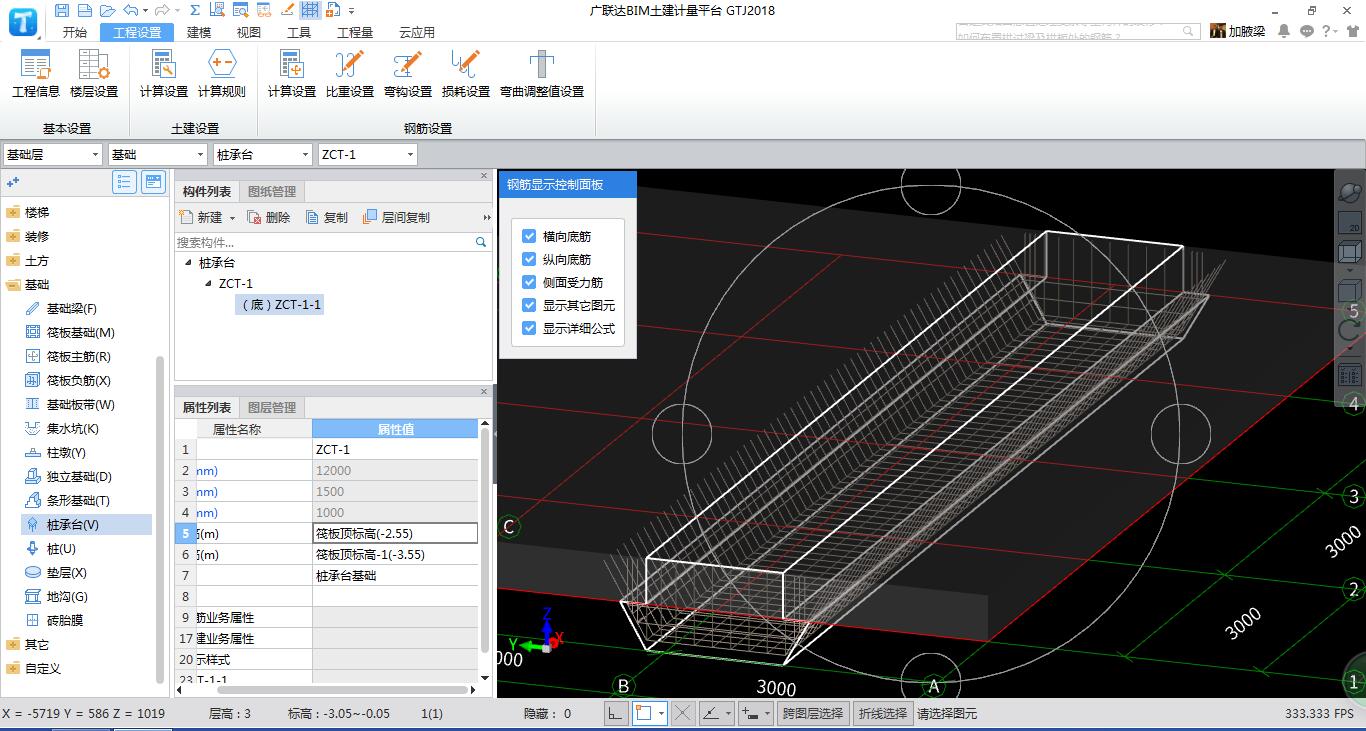
Task: Click the Sum (Σ) calculate icon
Action: tap(194, 10)
